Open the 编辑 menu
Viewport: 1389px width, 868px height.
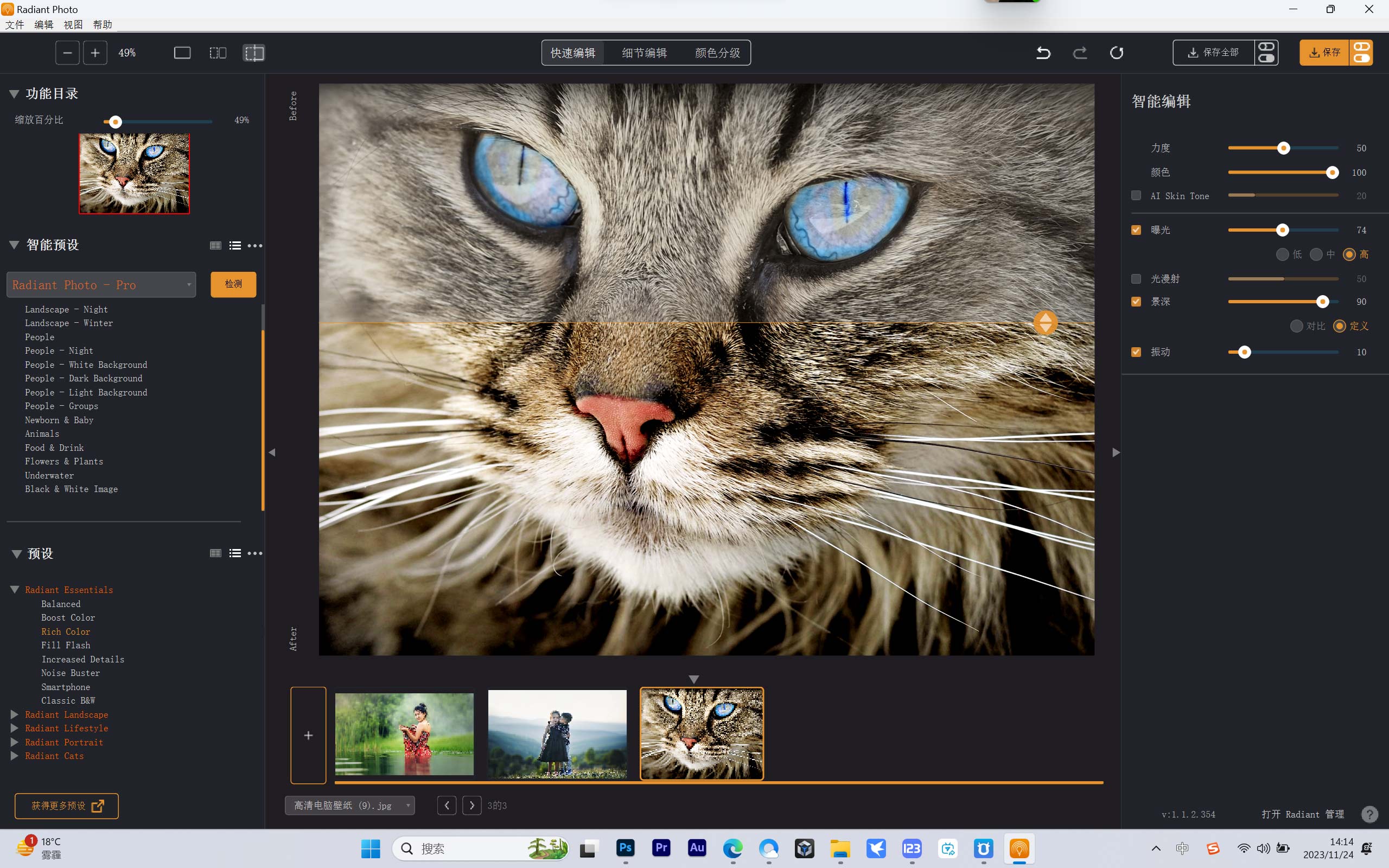click(43, 25)
